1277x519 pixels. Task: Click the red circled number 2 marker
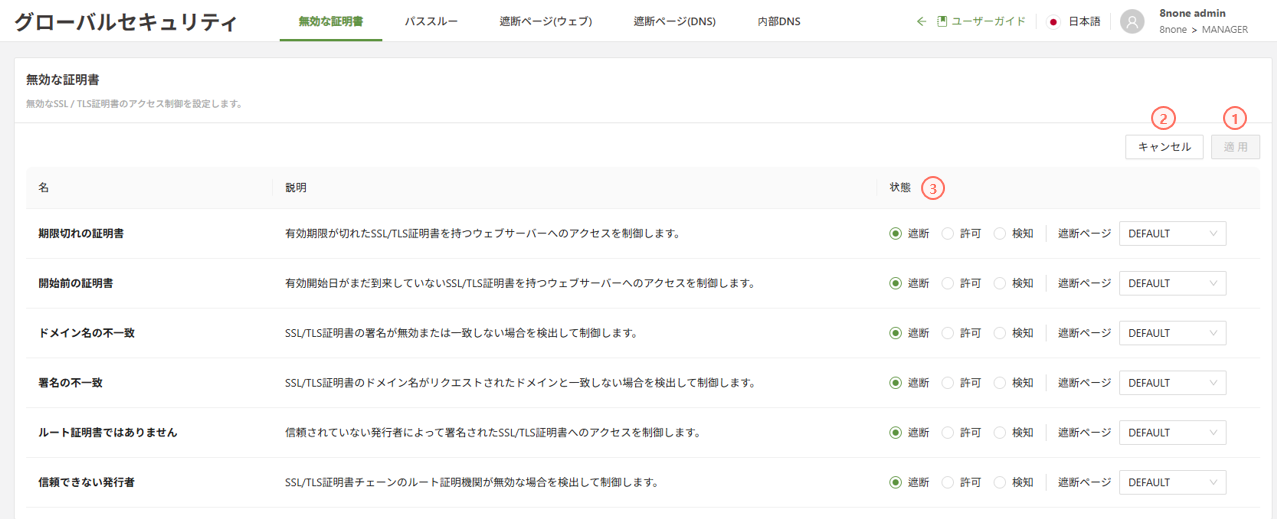(x=1163, y=118)
